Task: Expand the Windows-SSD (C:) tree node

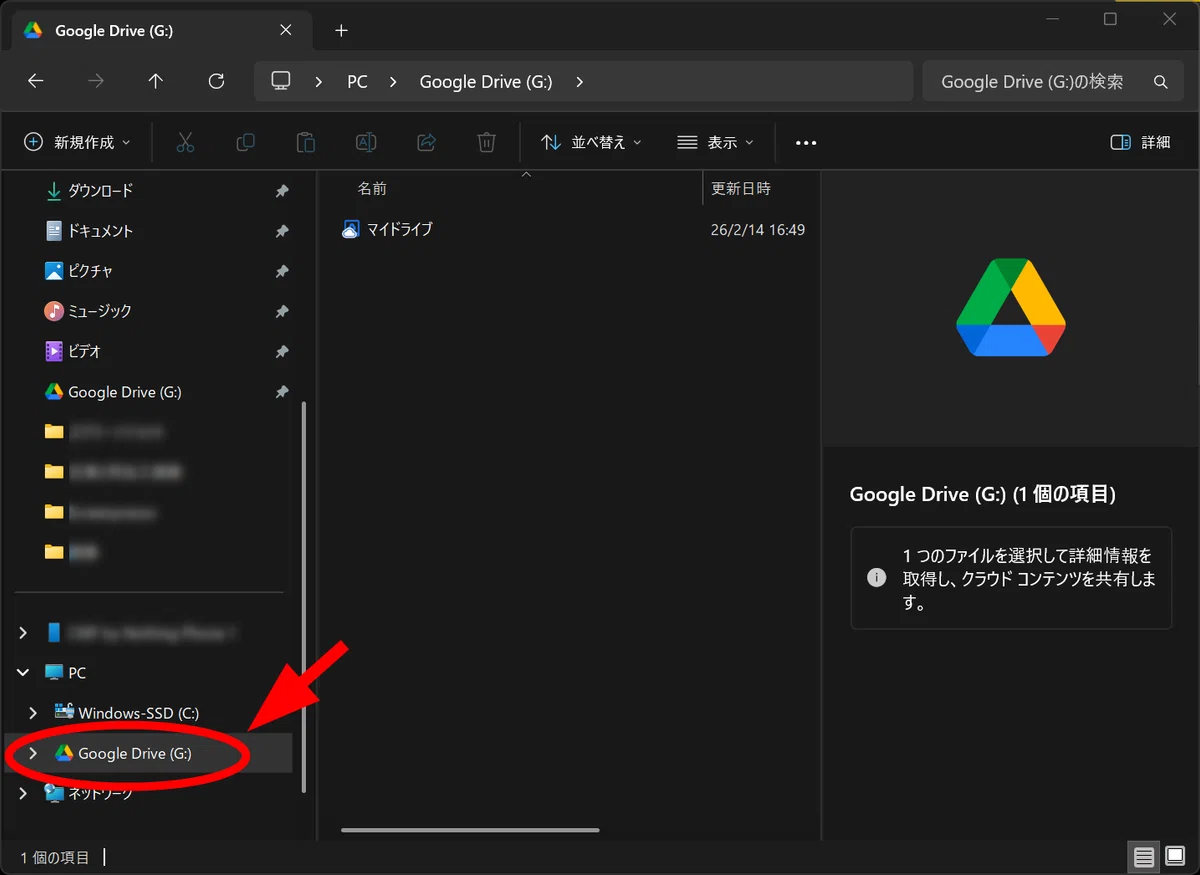Action: 33,713
